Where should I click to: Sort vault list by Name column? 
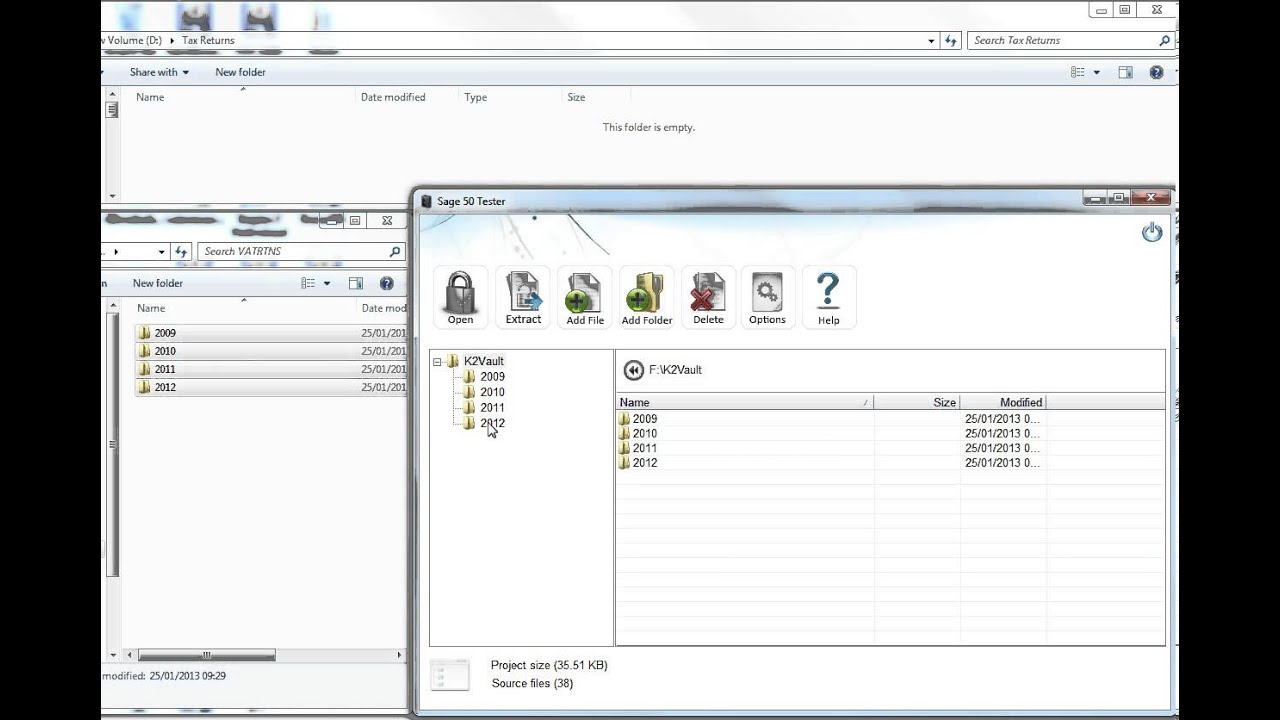tap(745, 402)
